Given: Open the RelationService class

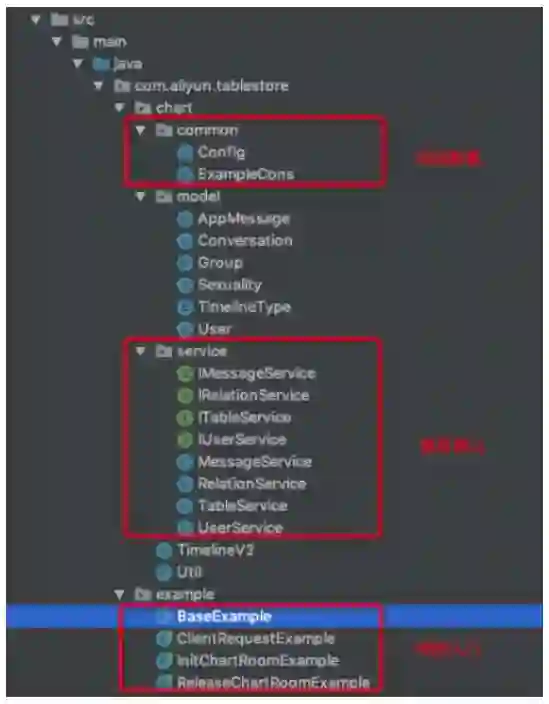Looking at the screenshot, I should (x=252, y=484).
